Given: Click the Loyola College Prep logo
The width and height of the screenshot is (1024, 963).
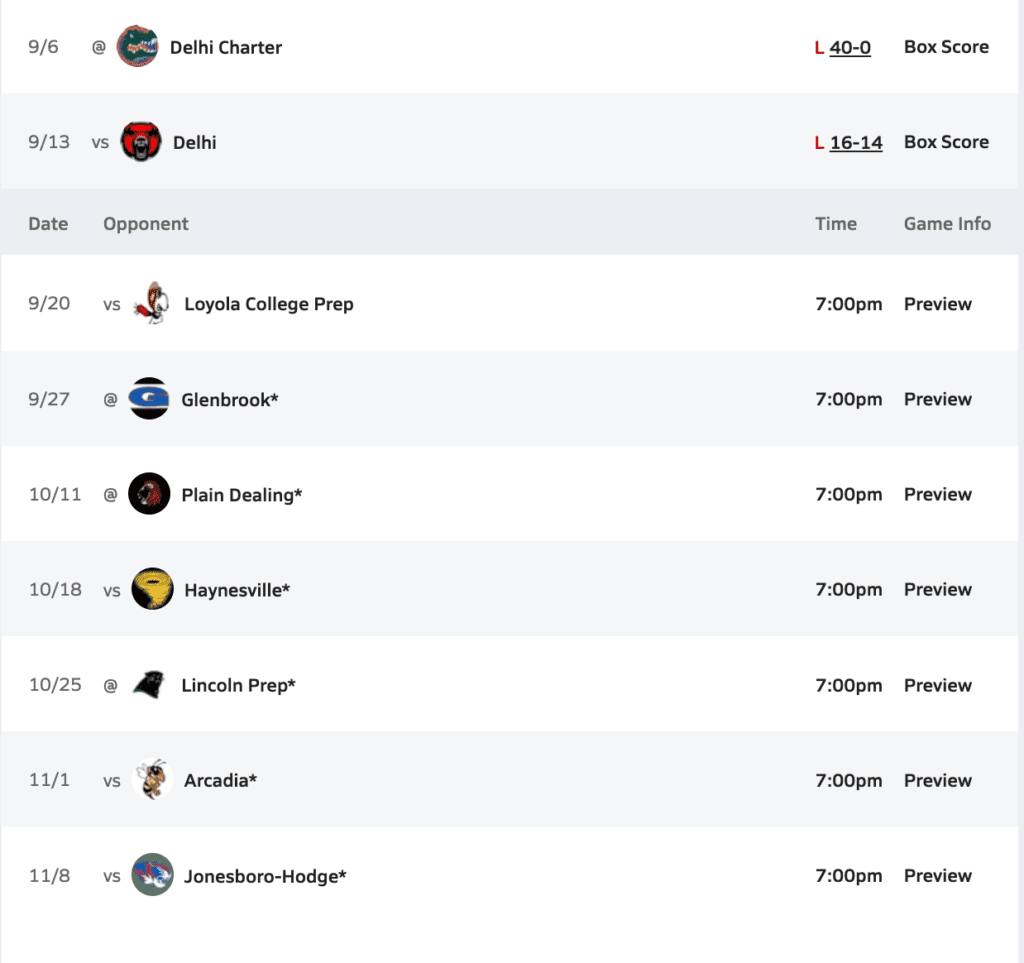Looking at the screenshot, I should (152, 304).
